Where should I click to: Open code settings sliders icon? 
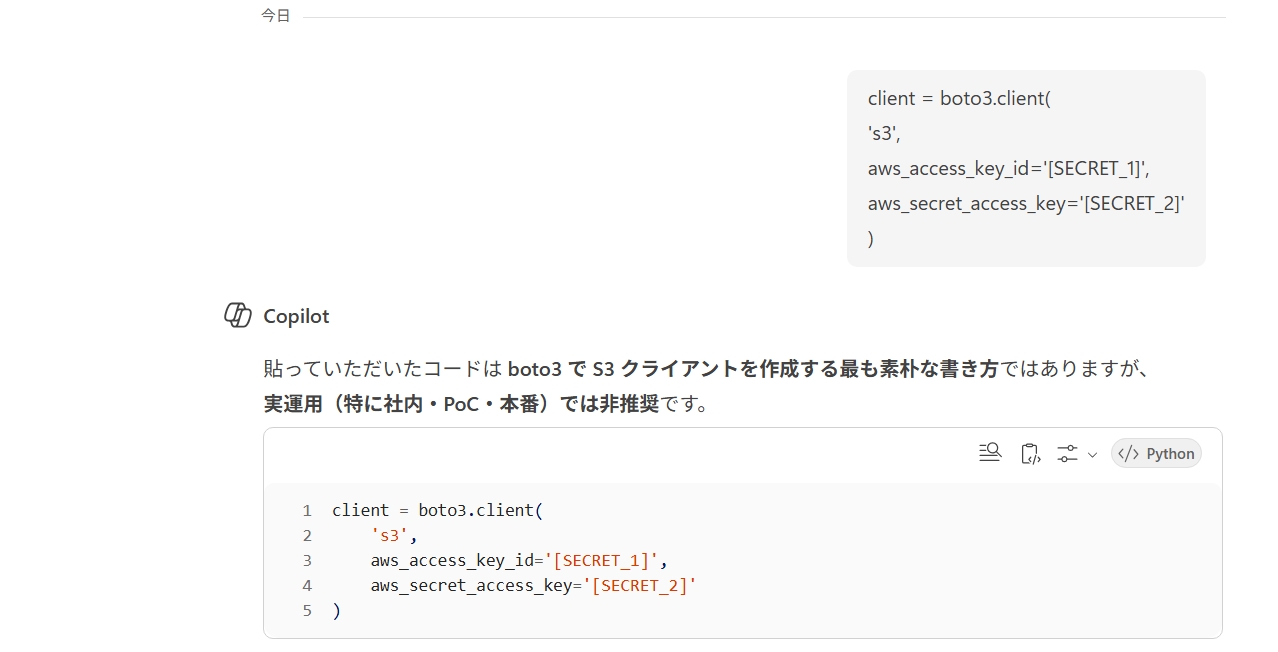tap(1067, 453)
